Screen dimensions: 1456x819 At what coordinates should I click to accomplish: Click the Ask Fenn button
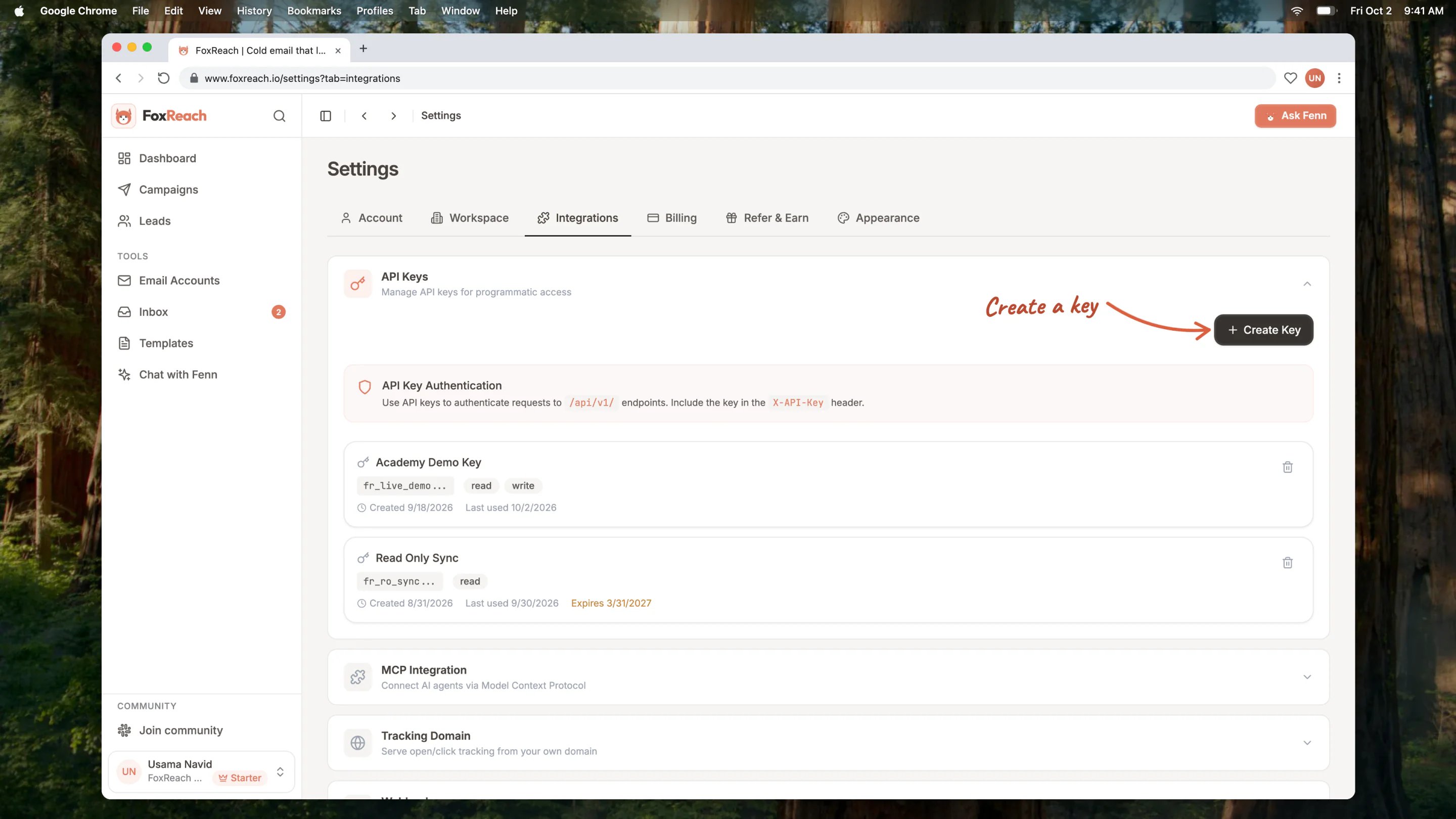[x=1295, y=116]
